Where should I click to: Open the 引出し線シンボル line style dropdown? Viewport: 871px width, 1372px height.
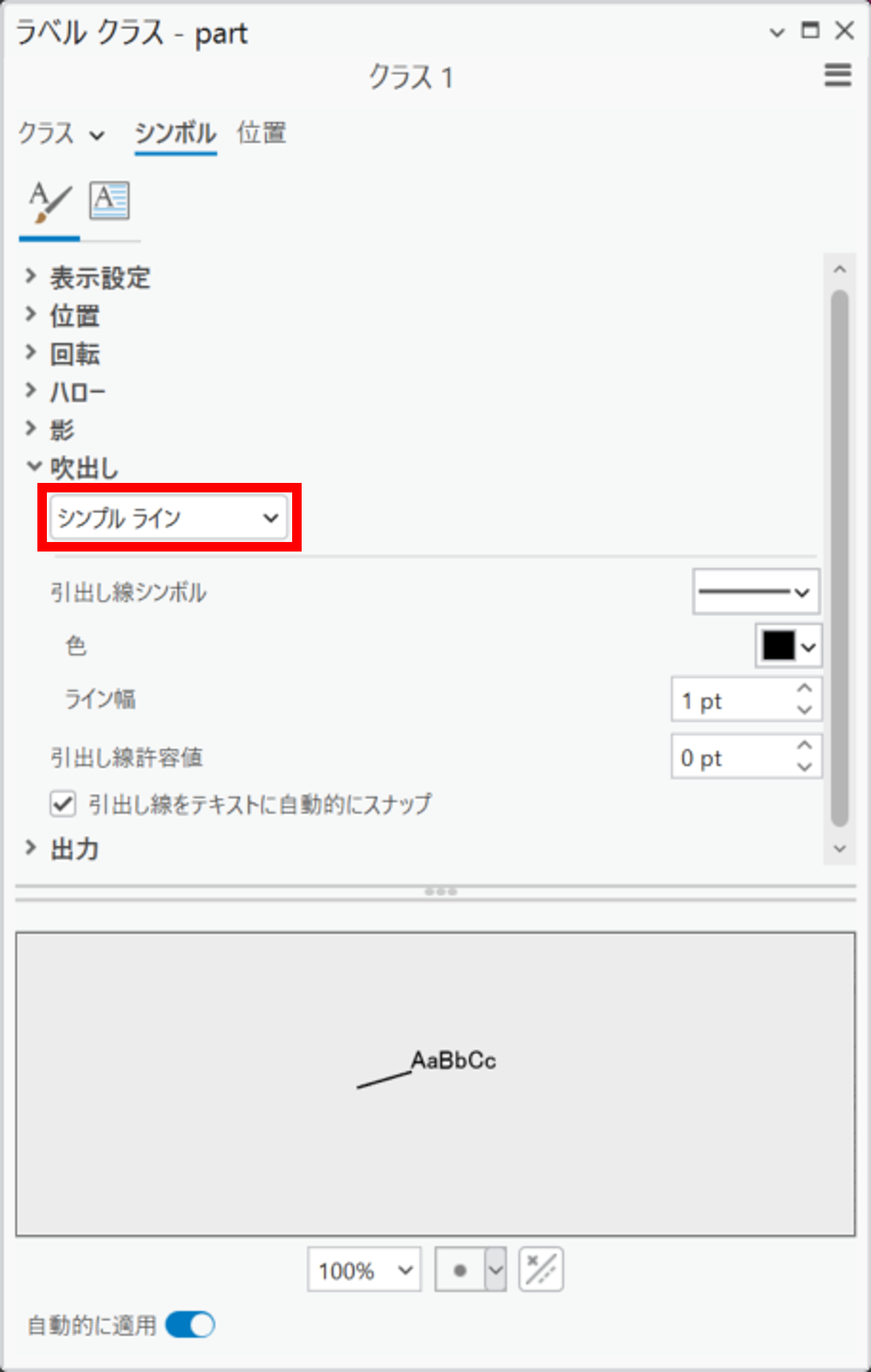(x=756, y=592)
